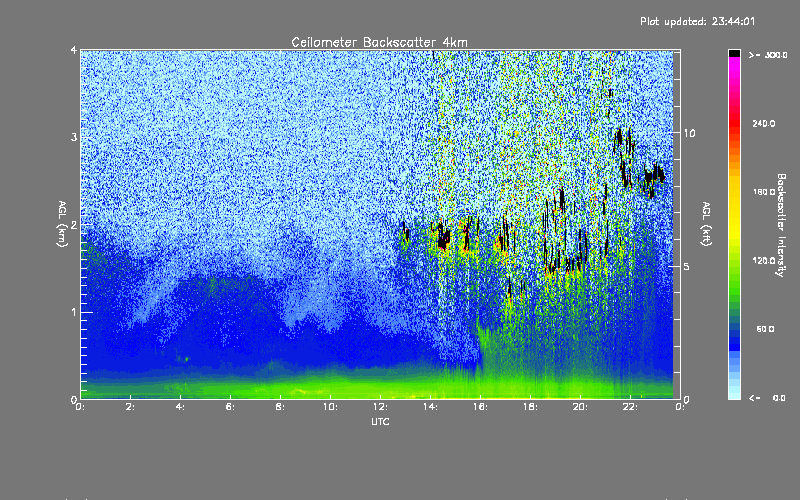
Task: Click the '4' tick on the km axis
Action: pyautogui.click(x=74, y=50)
